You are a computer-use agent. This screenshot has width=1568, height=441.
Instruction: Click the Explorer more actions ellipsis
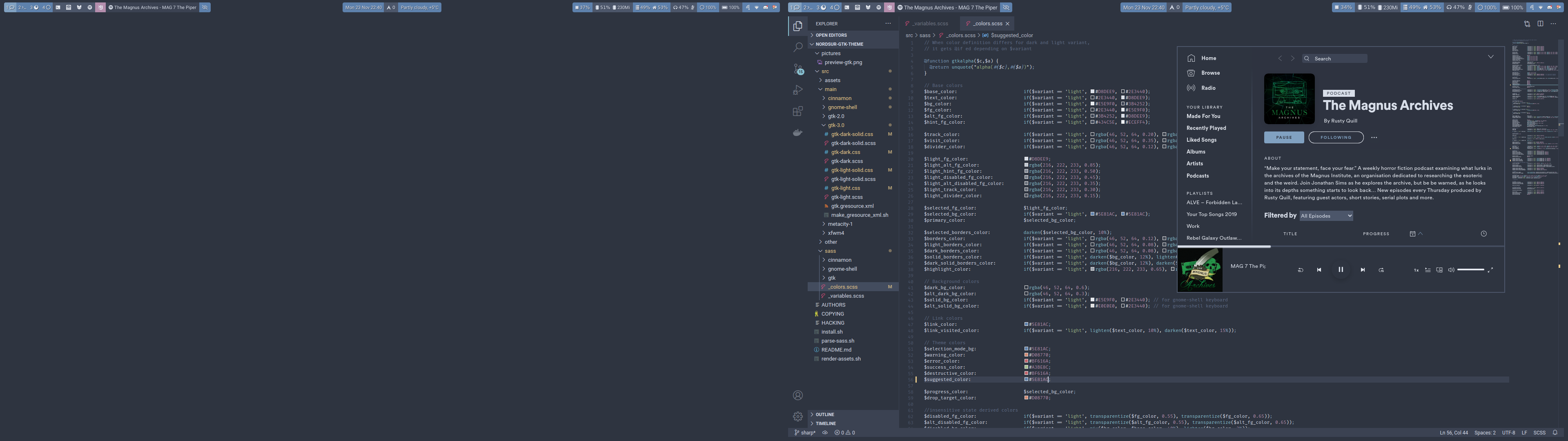pos(888,24)
